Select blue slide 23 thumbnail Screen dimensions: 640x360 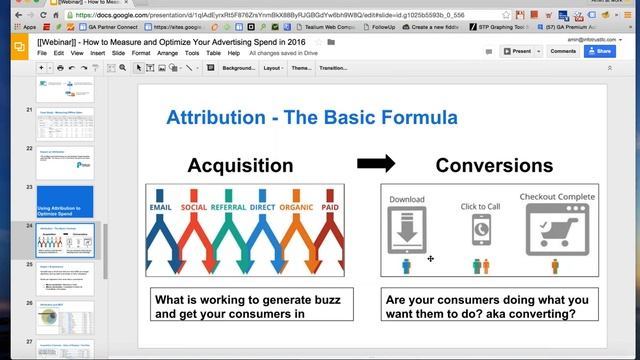point(65,202)
